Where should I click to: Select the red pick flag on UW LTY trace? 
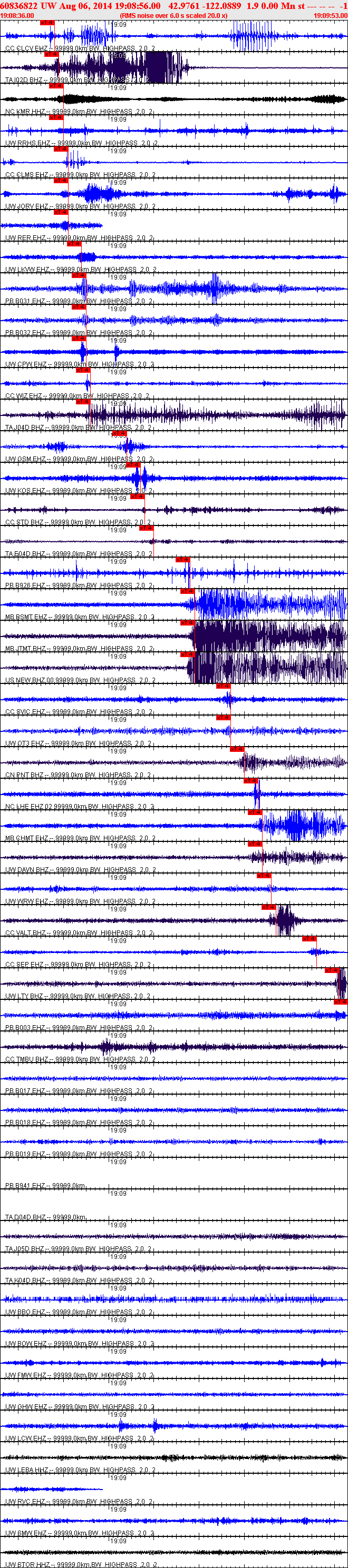(x=332, y=970)
